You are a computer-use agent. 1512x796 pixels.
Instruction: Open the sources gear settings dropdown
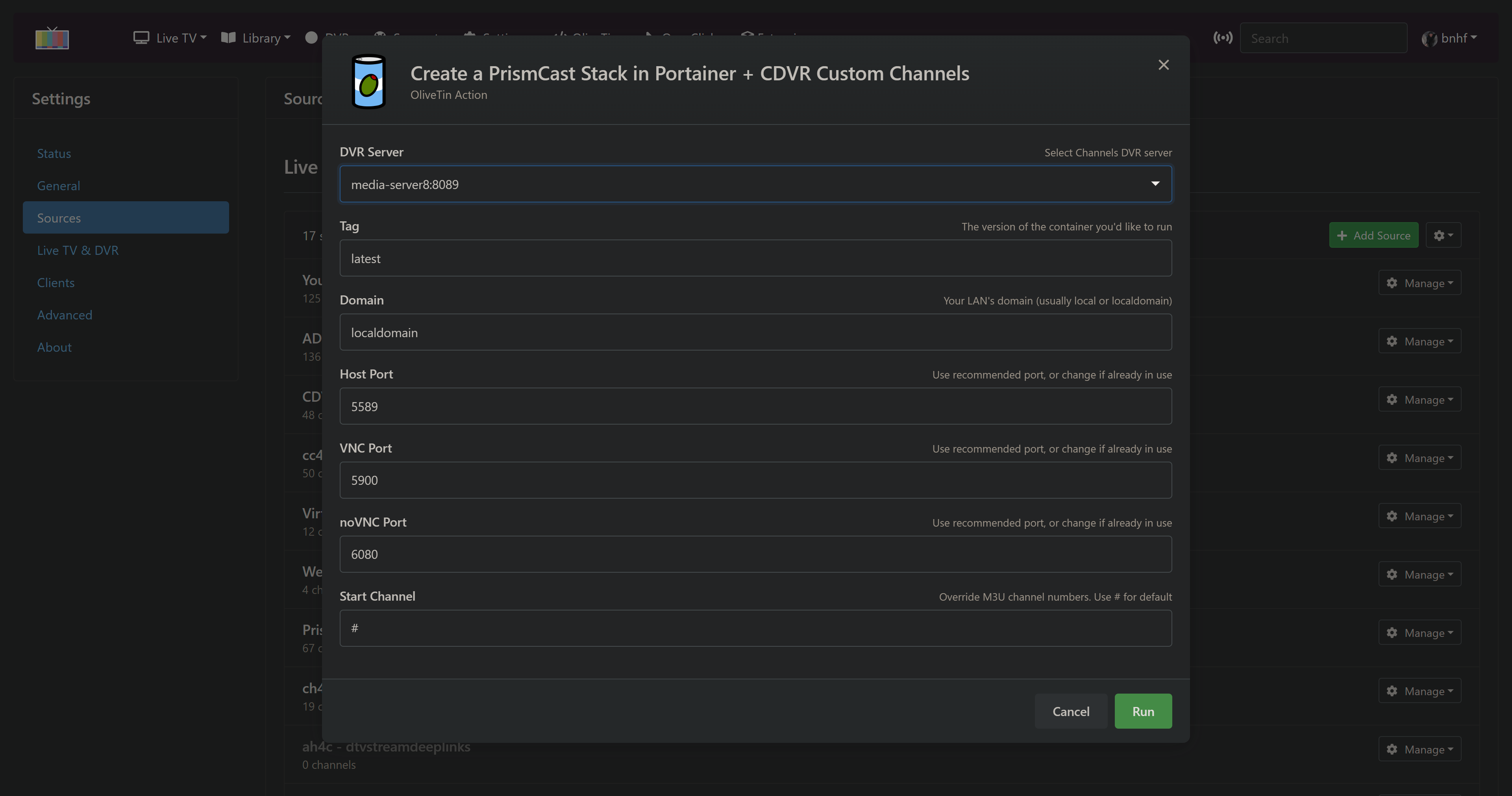(1444, 236)
